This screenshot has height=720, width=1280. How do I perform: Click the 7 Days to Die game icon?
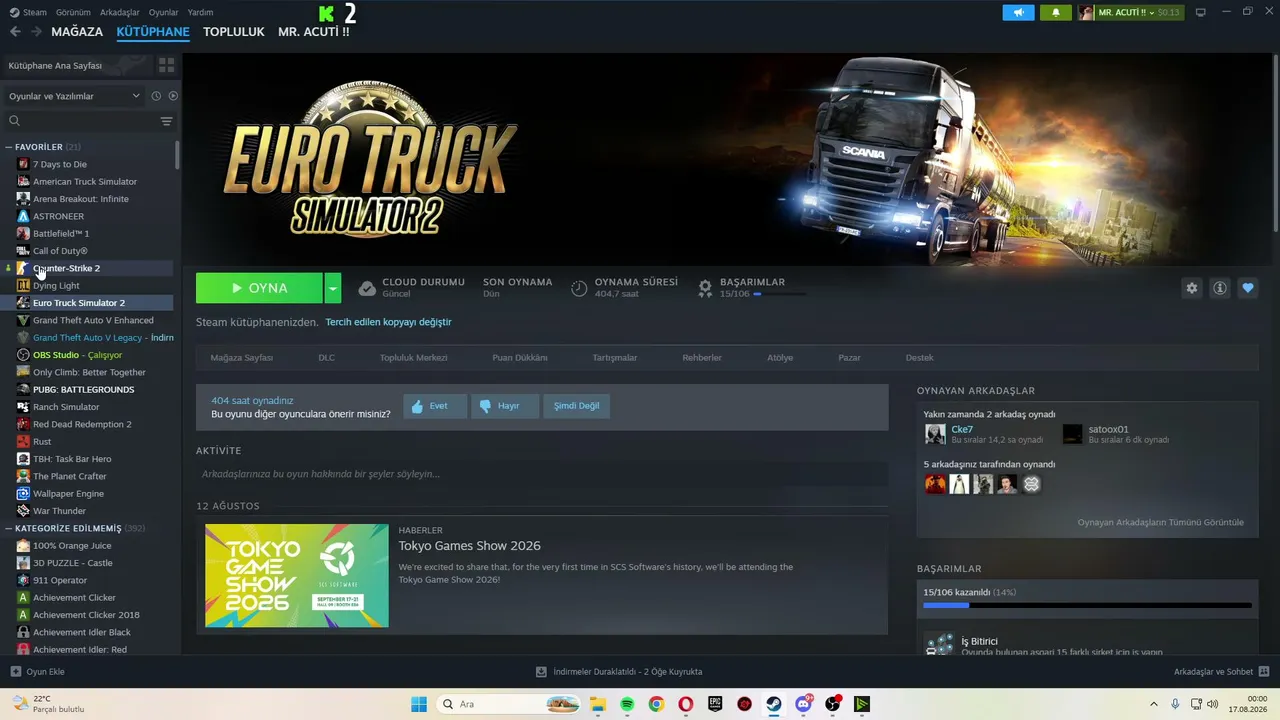click(23, 164)
